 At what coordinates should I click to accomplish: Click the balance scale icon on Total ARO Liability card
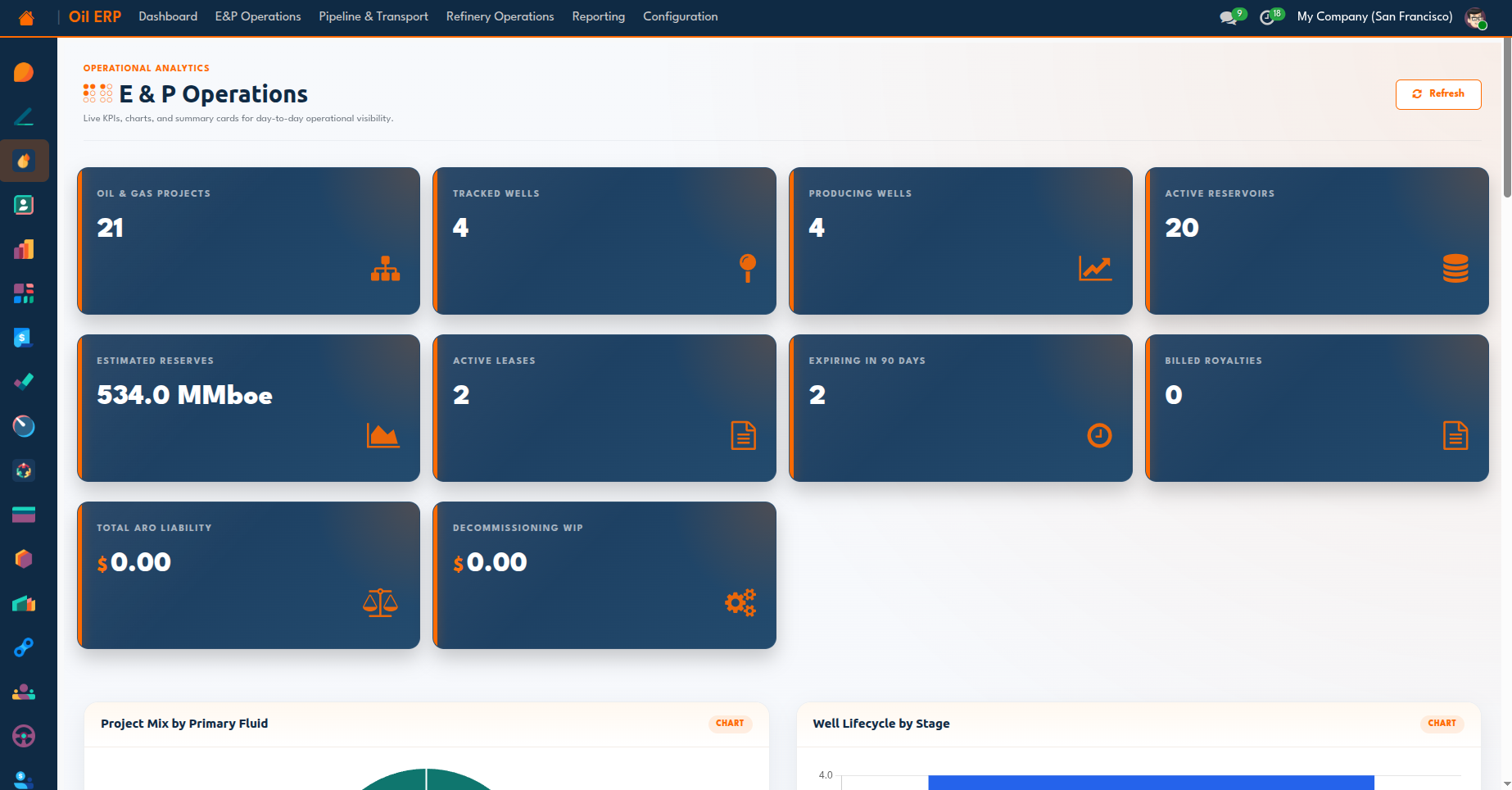[380, 602]
